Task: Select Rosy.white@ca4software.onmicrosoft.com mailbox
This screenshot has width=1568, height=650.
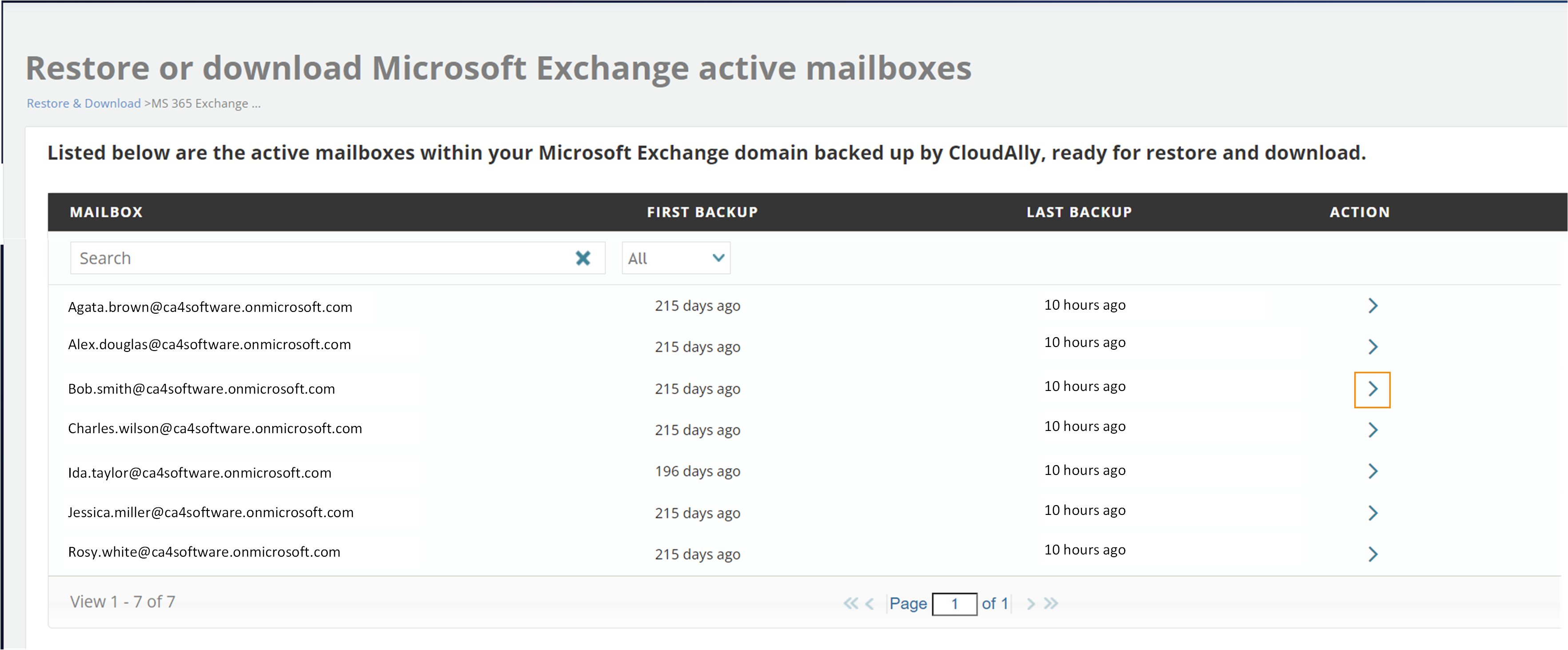Action: pos(204,553)
